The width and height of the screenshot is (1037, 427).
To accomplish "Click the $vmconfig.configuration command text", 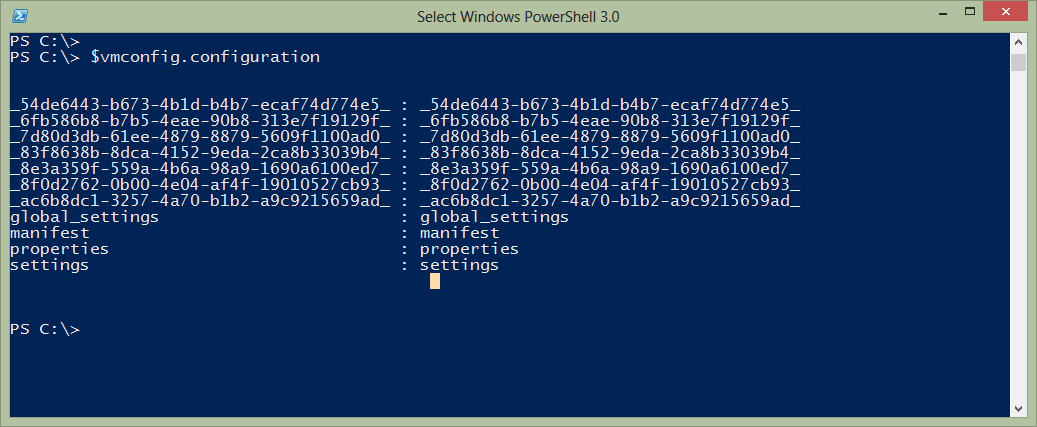I will [204, 58].
